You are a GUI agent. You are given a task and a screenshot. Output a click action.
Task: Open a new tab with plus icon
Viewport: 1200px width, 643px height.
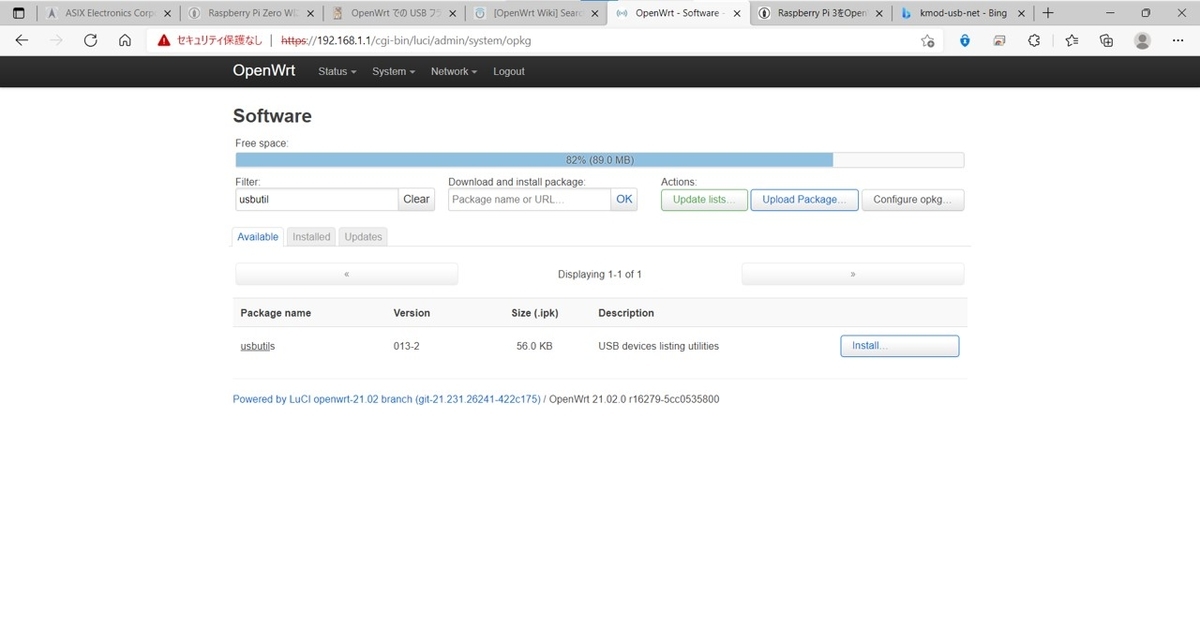pos(1047,13)
